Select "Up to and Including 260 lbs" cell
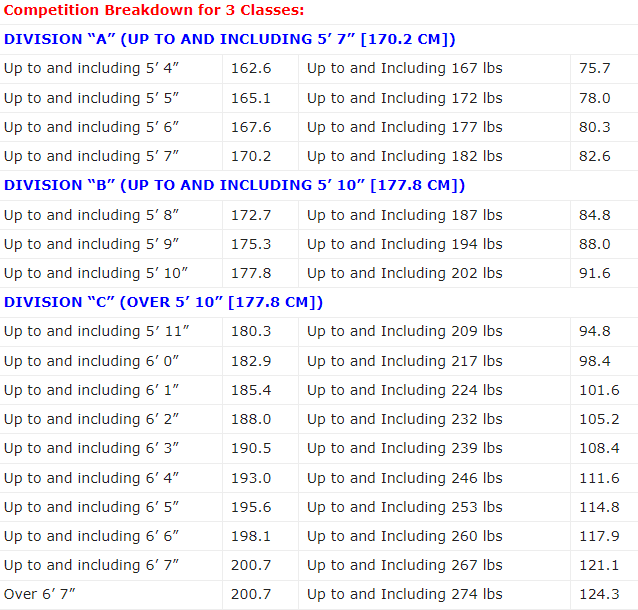Screen dimensions: 638x610 tap(404, 536)
